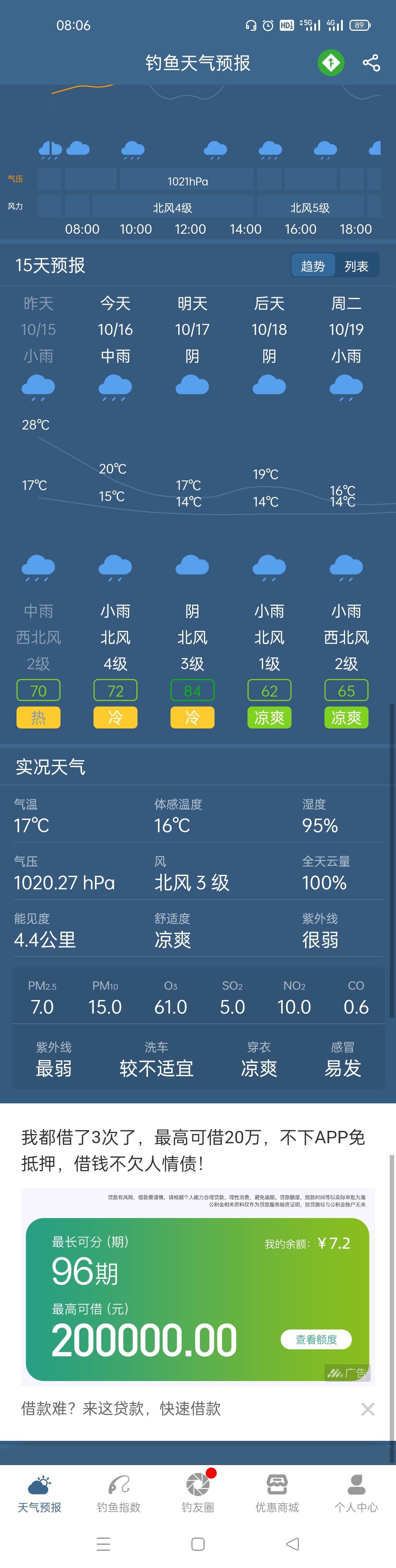Open 钓友圈 tab with red badge
396x1568 pixels.
[x=198, y=1493]
